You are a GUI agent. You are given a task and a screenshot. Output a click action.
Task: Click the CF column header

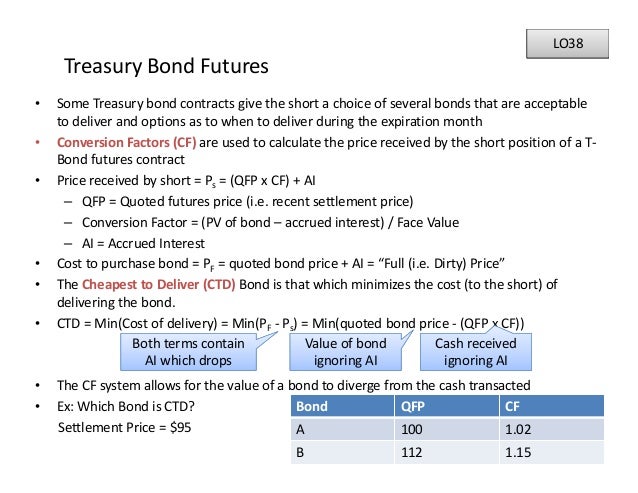coord(552,406)
